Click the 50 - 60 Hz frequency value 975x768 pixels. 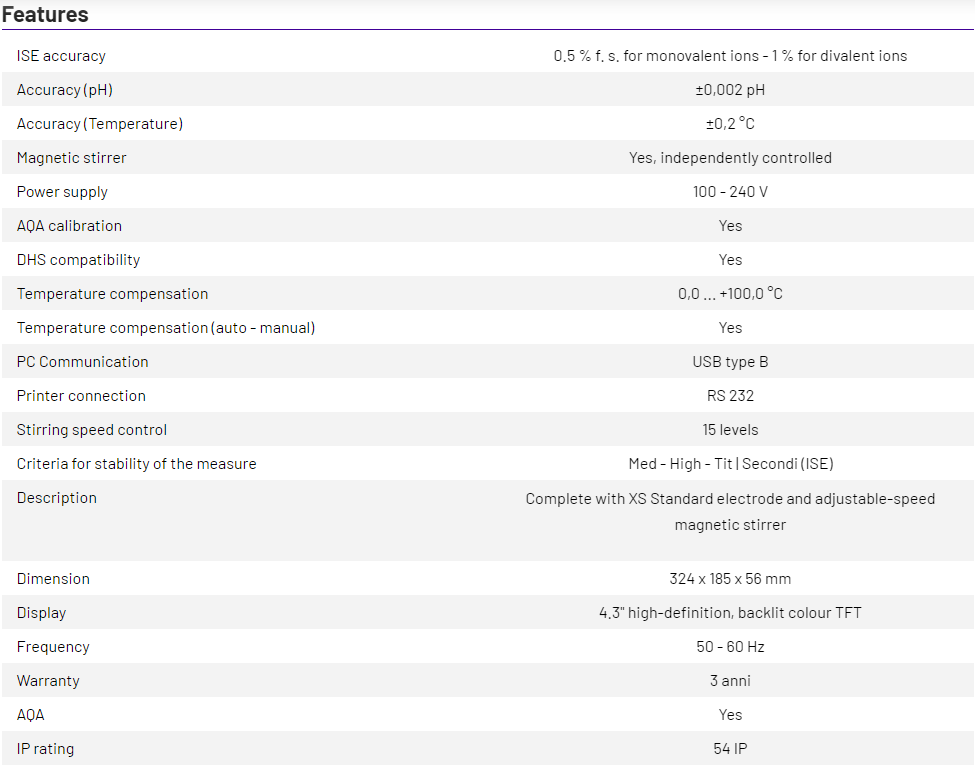[x=730, y=647]
